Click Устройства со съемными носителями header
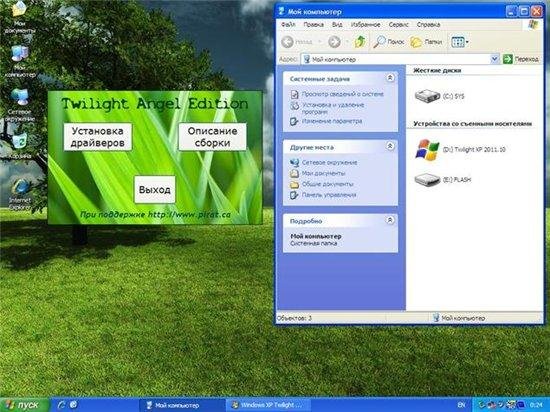 [x=472, y=123]
